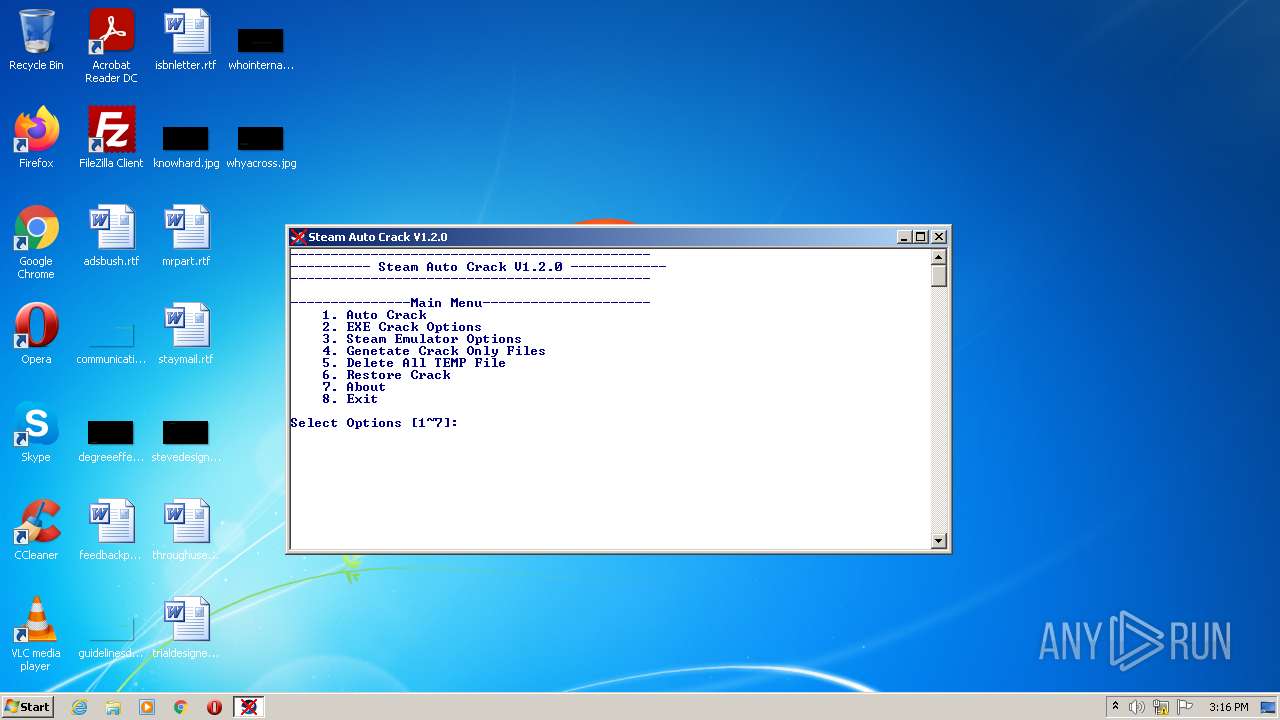Click the '6. Restore Crack' line

(x=386, y=375)
